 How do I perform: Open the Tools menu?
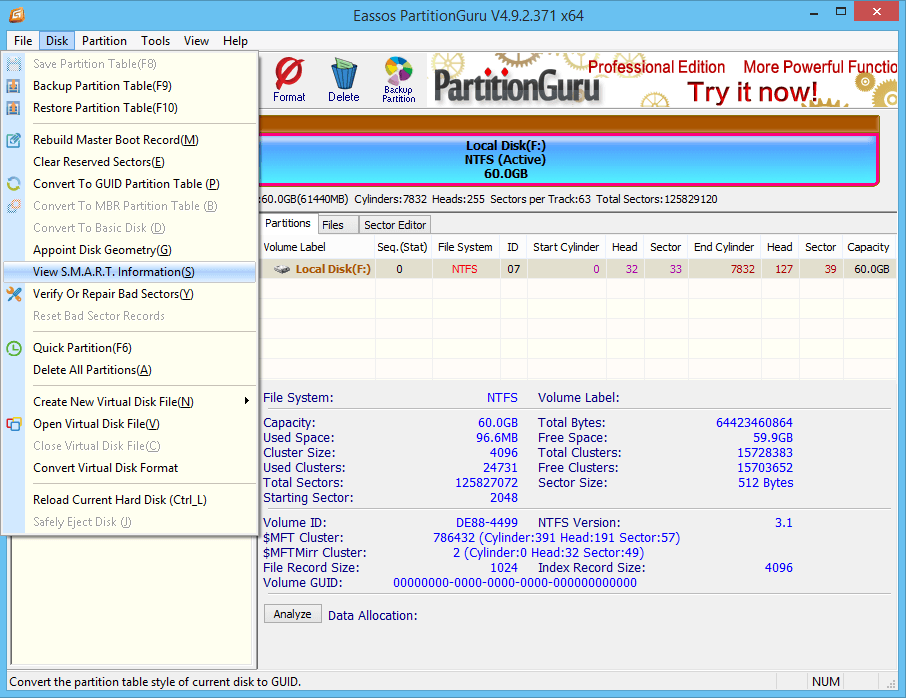(155, 41)
